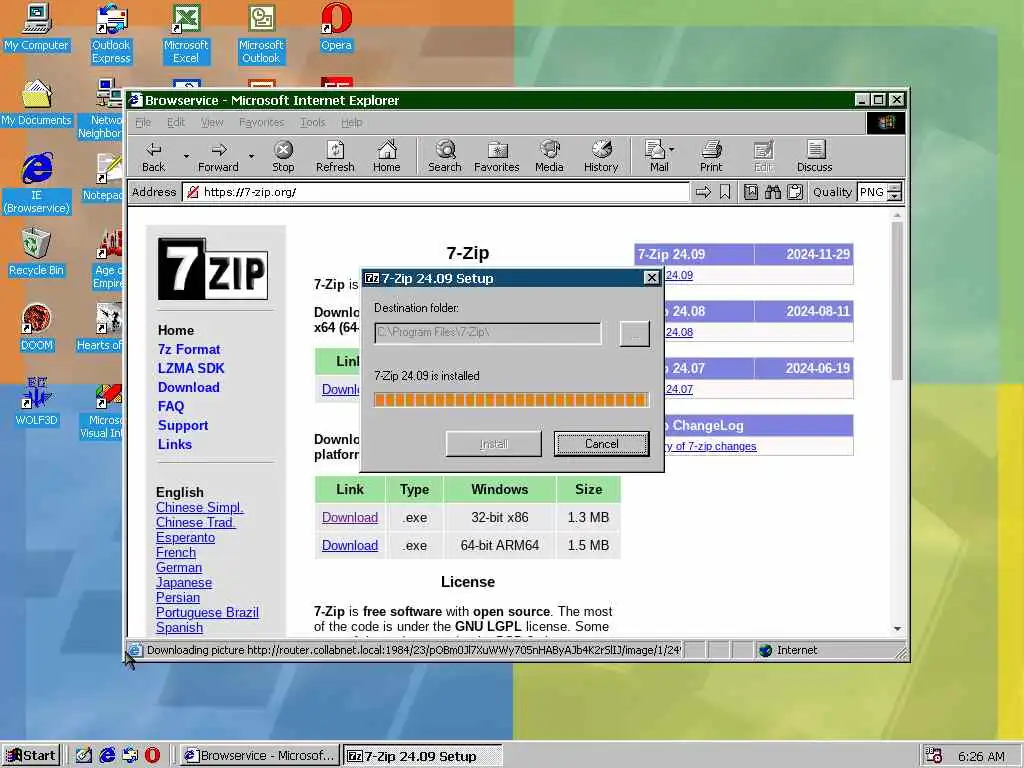Open the Forward button history dropdown arrow
The image size is (1024, 768).
(x=251, y=157)
